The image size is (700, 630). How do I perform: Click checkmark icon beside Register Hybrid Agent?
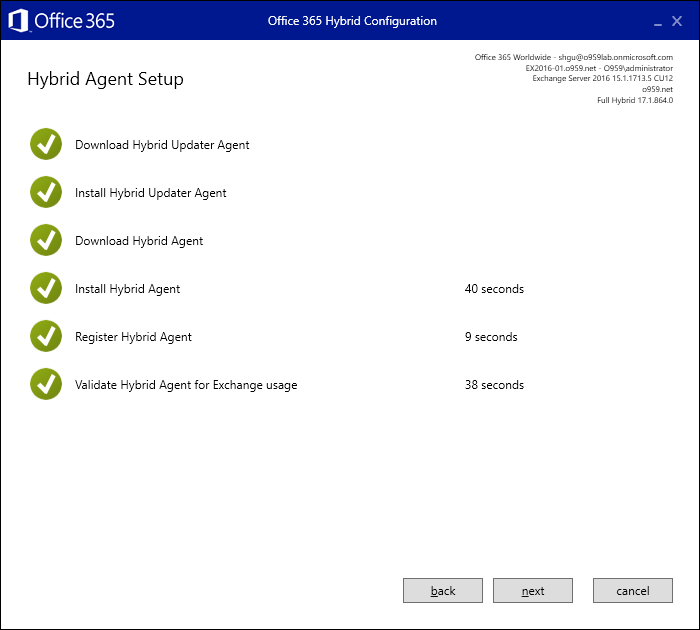(x=46, y=336)
